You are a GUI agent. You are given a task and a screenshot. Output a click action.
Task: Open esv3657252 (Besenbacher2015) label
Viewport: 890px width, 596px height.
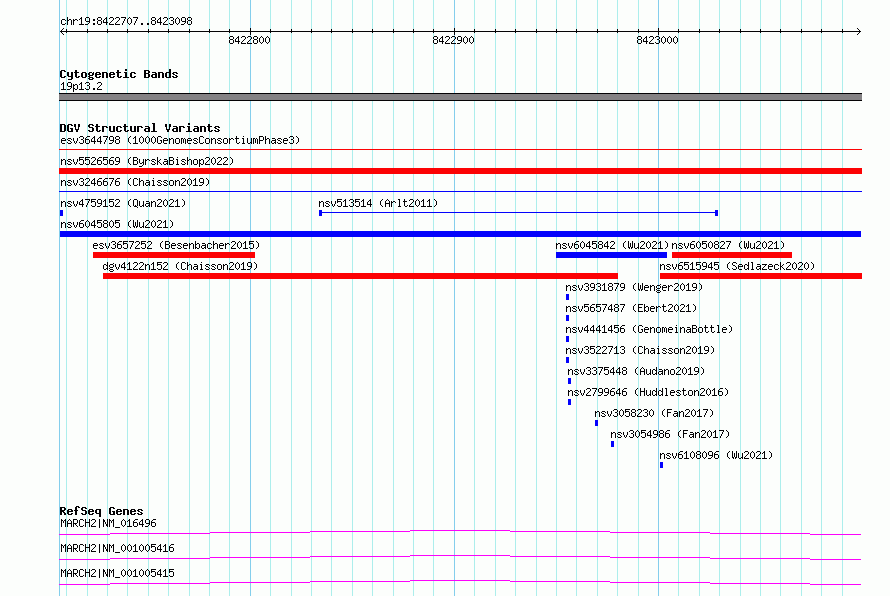pyautogui.click(x=176, y=245)
